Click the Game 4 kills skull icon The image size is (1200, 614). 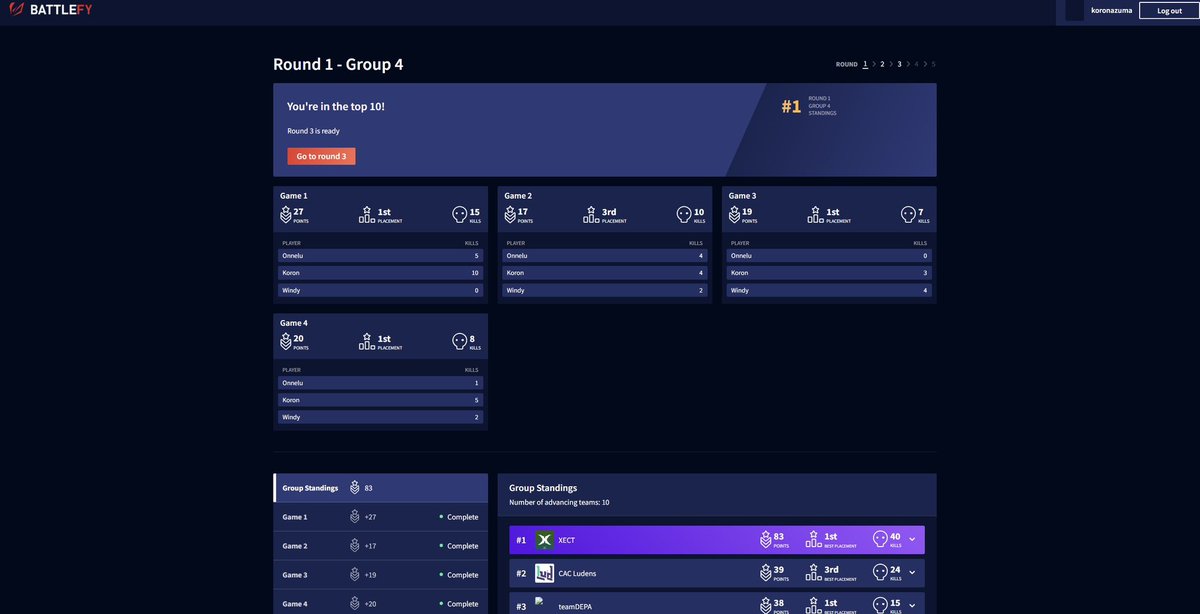(x=460, y=341)
